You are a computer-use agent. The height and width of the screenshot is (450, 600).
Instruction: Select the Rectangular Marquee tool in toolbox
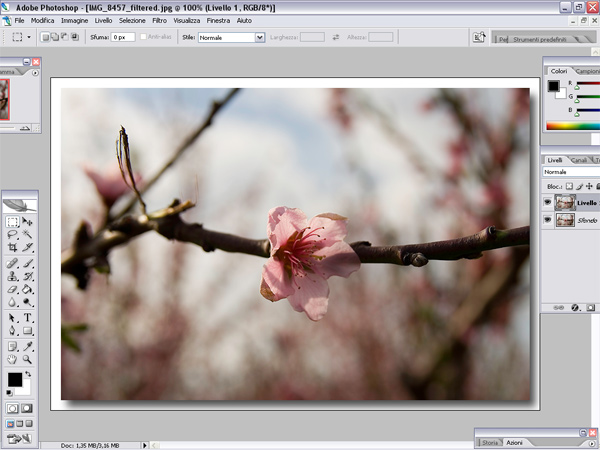coord(12,221)
